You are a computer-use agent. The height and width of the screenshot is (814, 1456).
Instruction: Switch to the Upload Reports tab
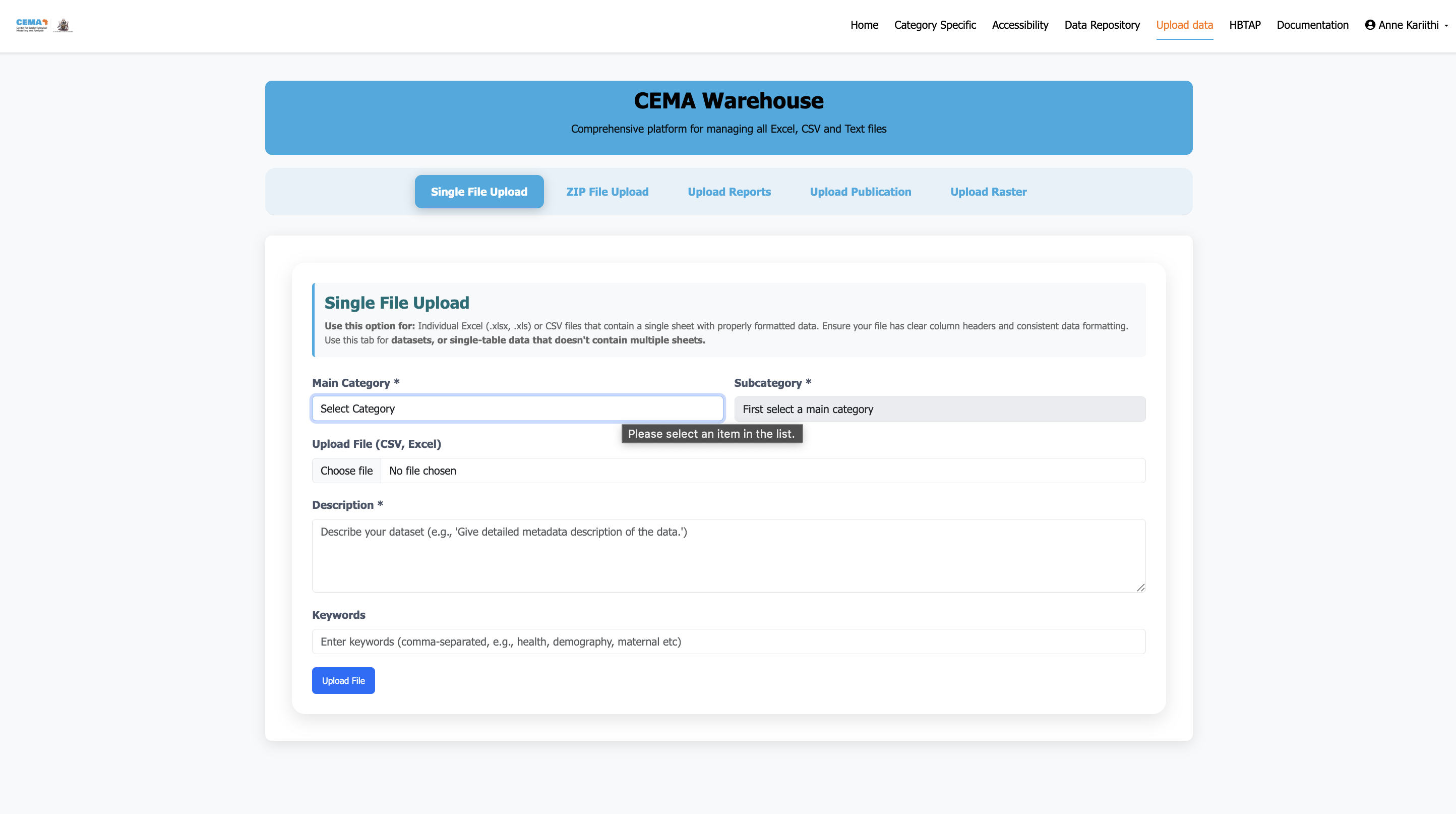click(x=729, y=192)
